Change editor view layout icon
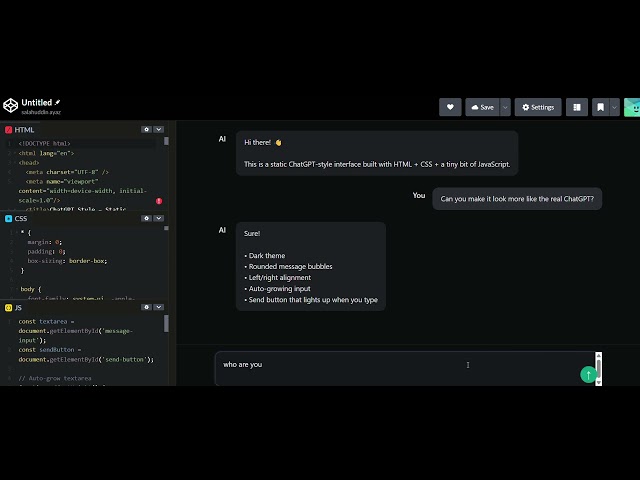 point(577,107)
